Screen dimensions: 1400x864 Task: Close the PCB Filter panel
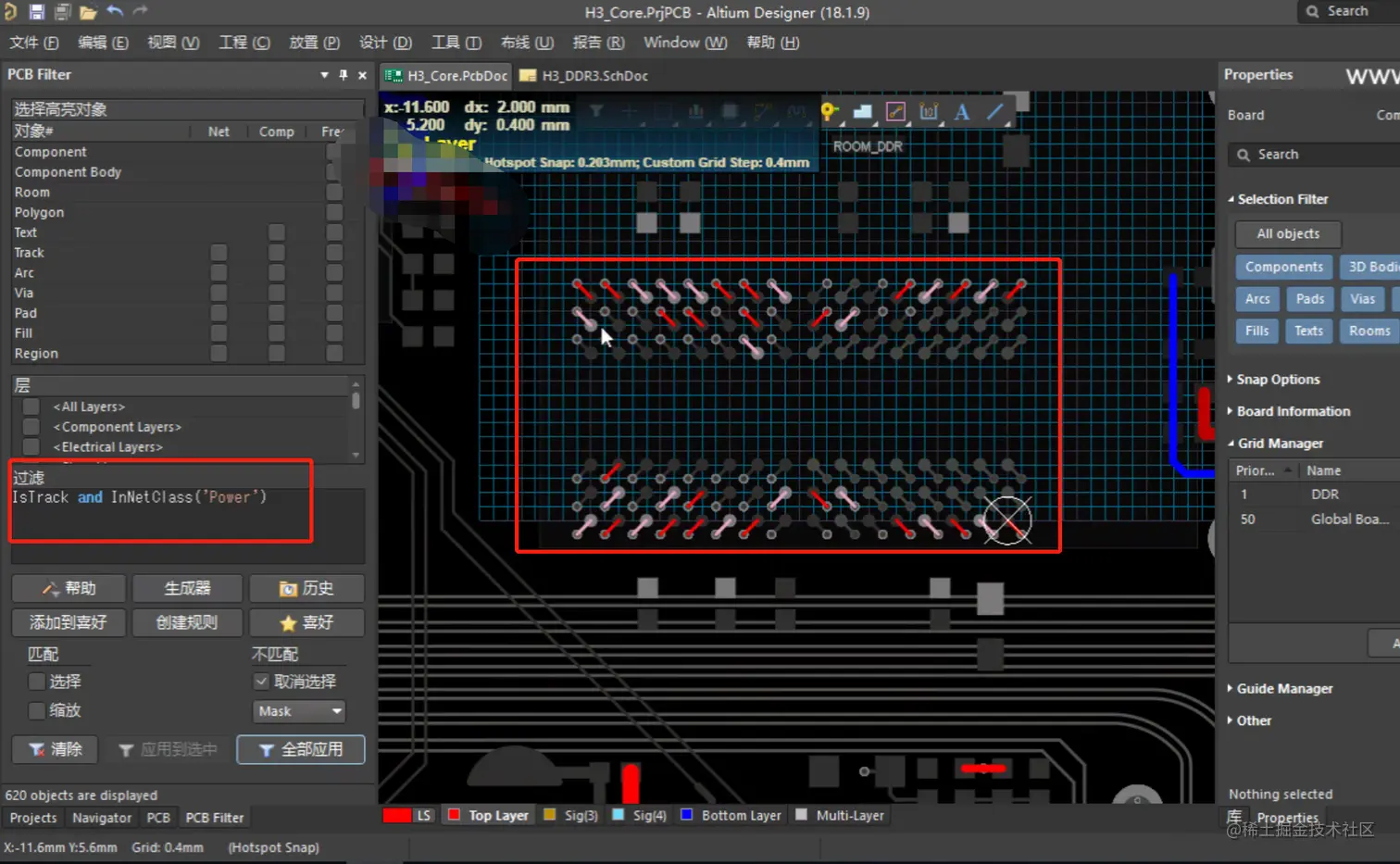click(x=362, y=75)
